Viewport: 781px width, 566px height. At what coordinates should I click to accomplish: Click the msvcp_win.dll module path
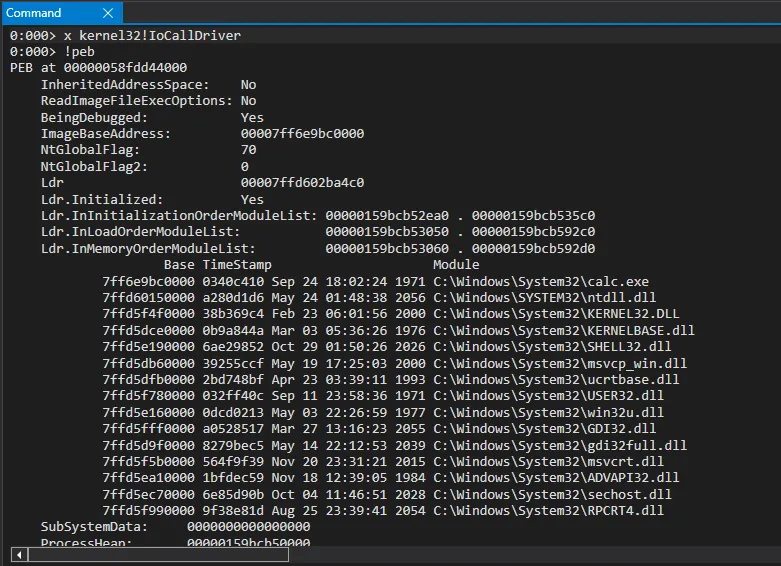click(560, 363)
